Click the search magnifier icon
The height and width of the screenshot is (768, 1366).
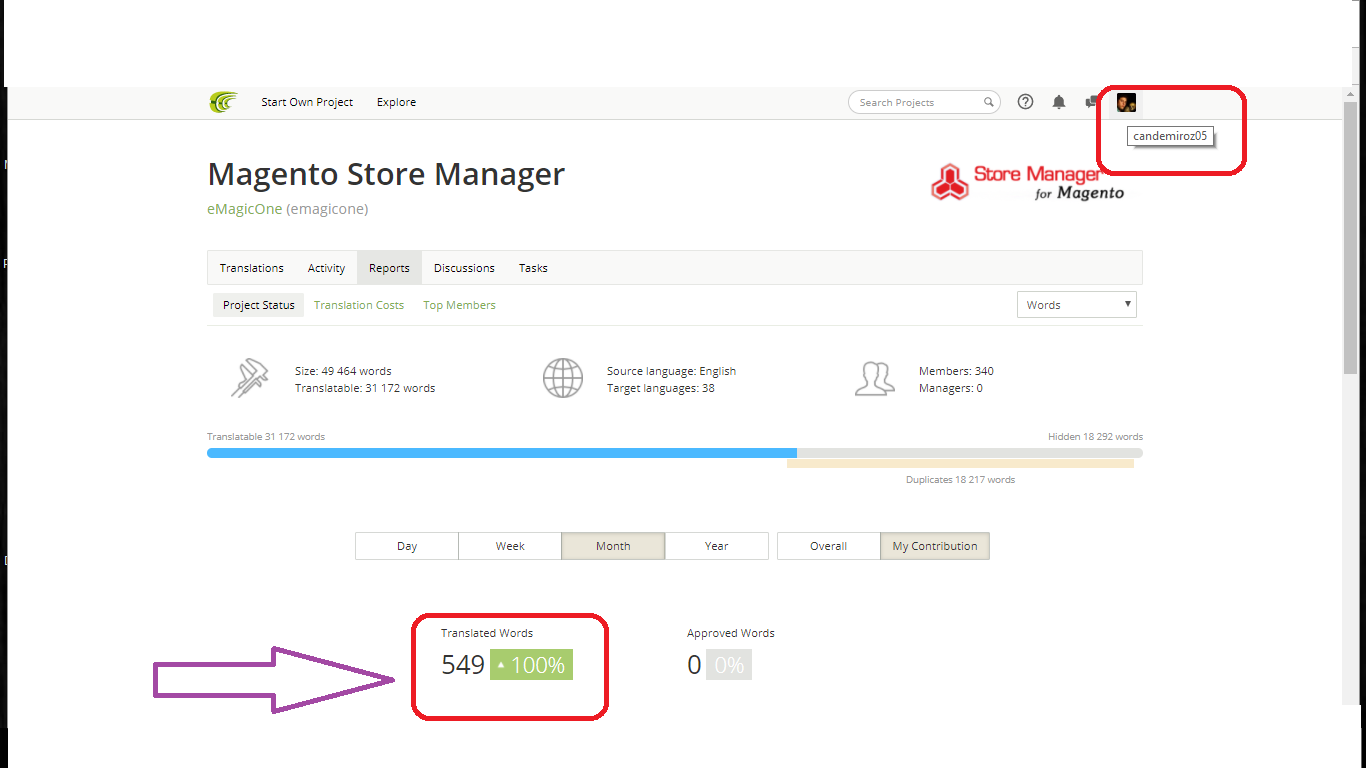point(988,102)
